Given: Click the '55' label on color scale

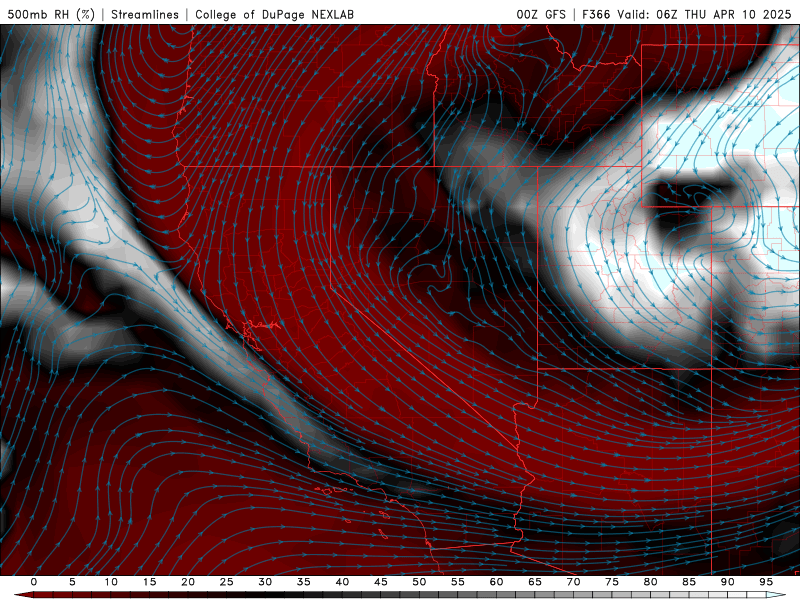Looking at the screenshot, I should point(458,582).
